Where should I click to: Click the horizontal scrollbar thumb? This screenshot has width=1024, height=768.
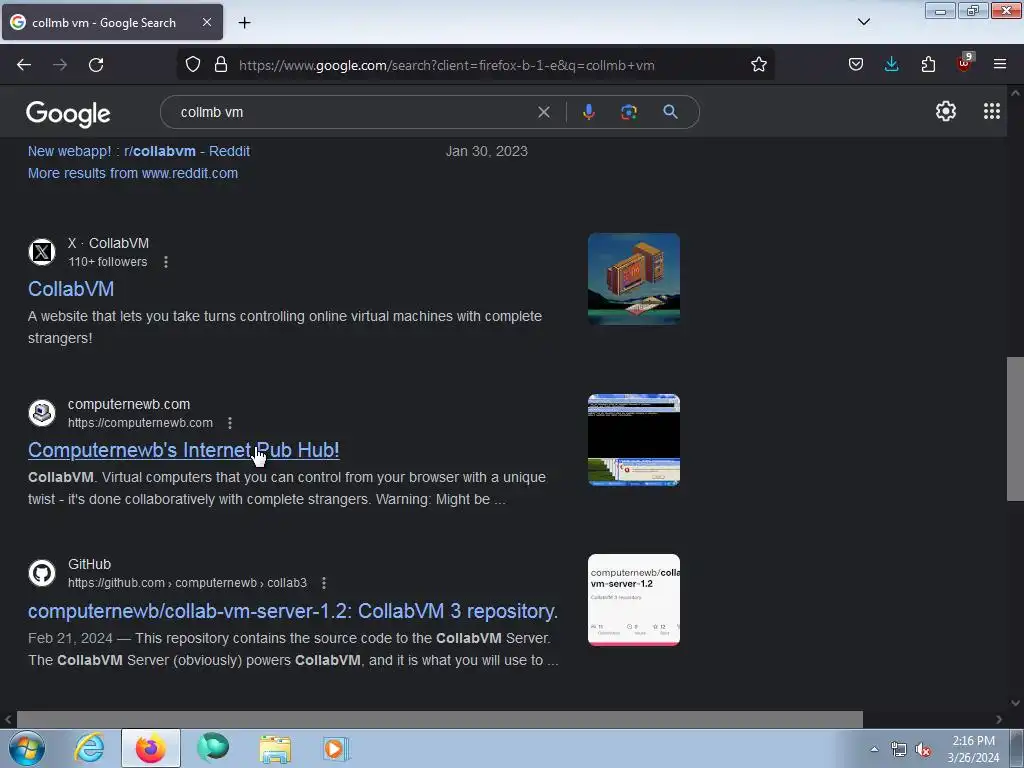[440, 719]
